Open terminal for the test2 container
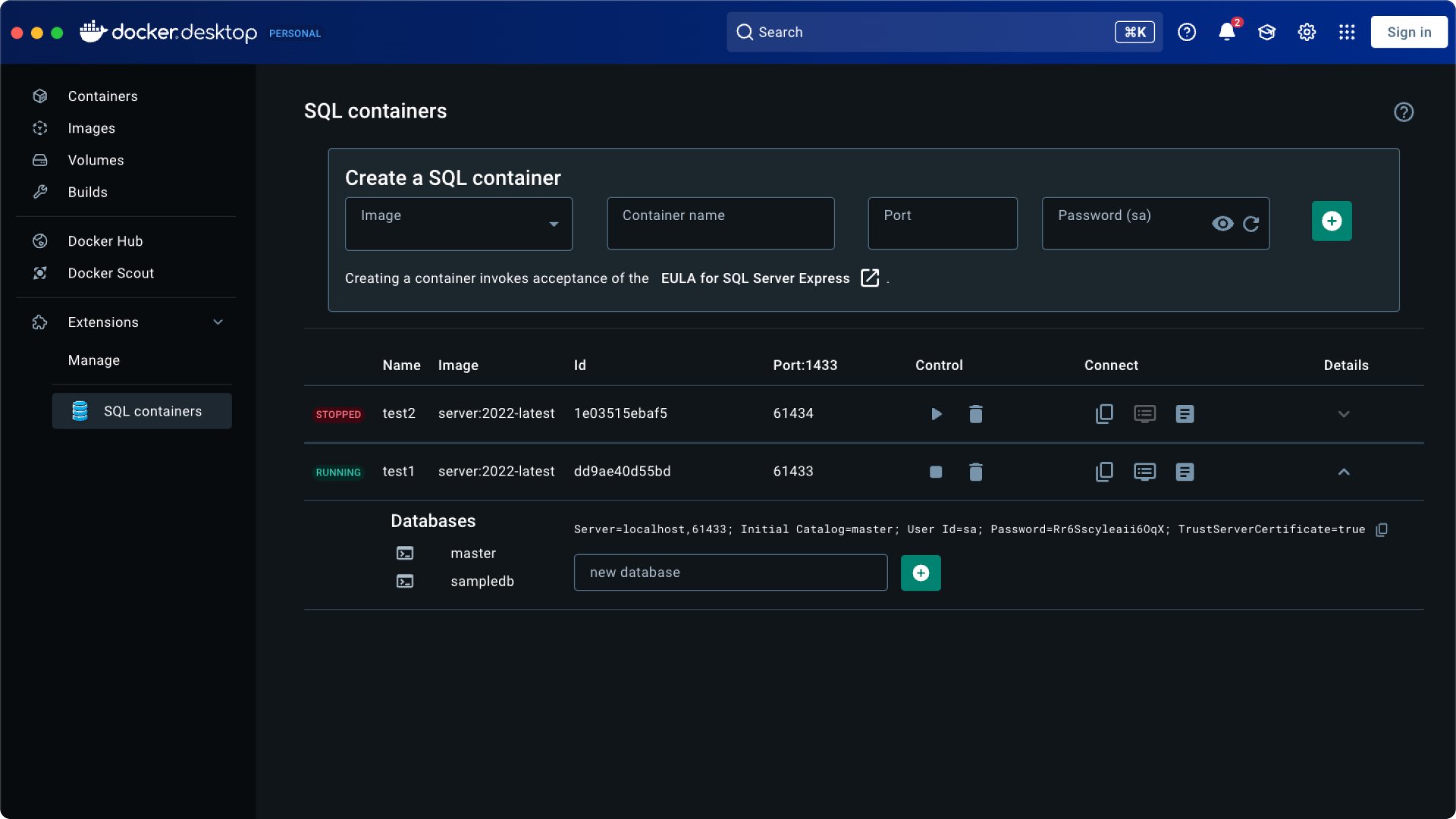 (x=1144, y=414)
